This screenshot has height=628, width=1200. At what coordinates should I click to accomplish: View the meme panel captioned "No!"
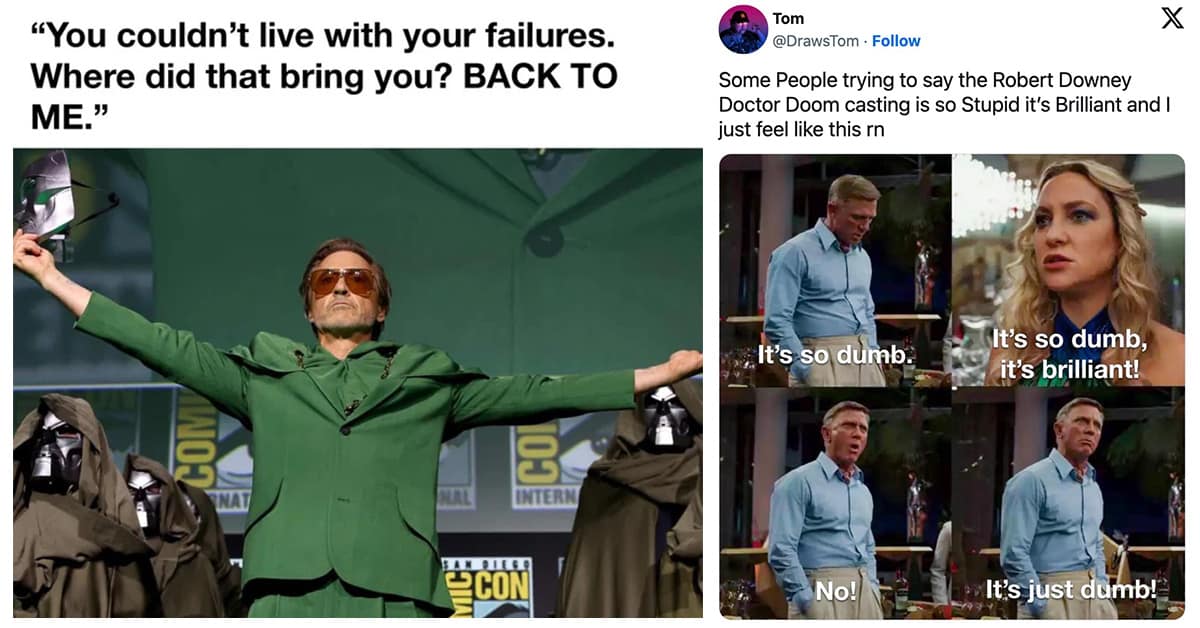tap(835, 503)
